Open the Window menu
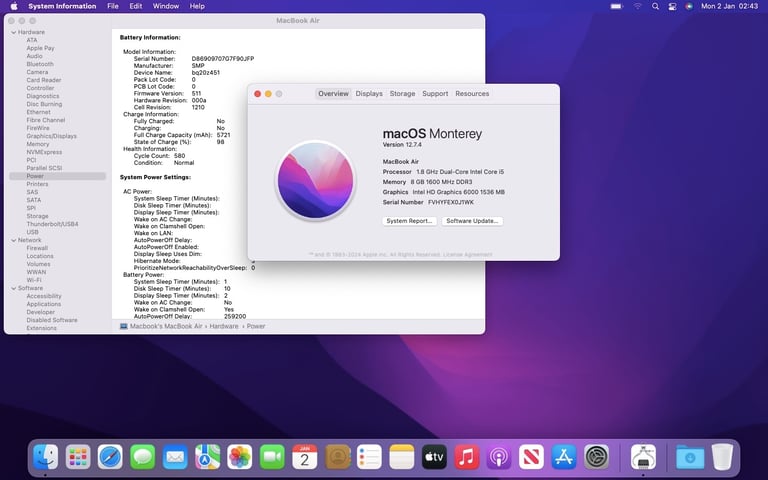 (166, 6)
